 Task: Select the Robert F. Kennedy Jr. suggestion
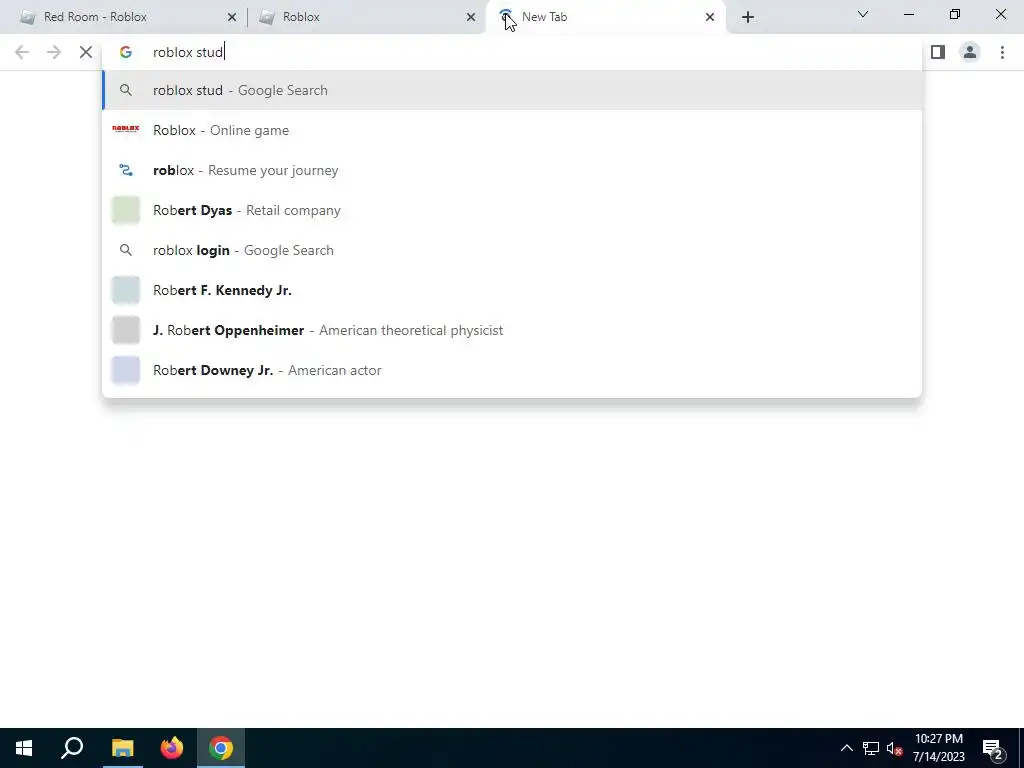click(x=513, y=290)
